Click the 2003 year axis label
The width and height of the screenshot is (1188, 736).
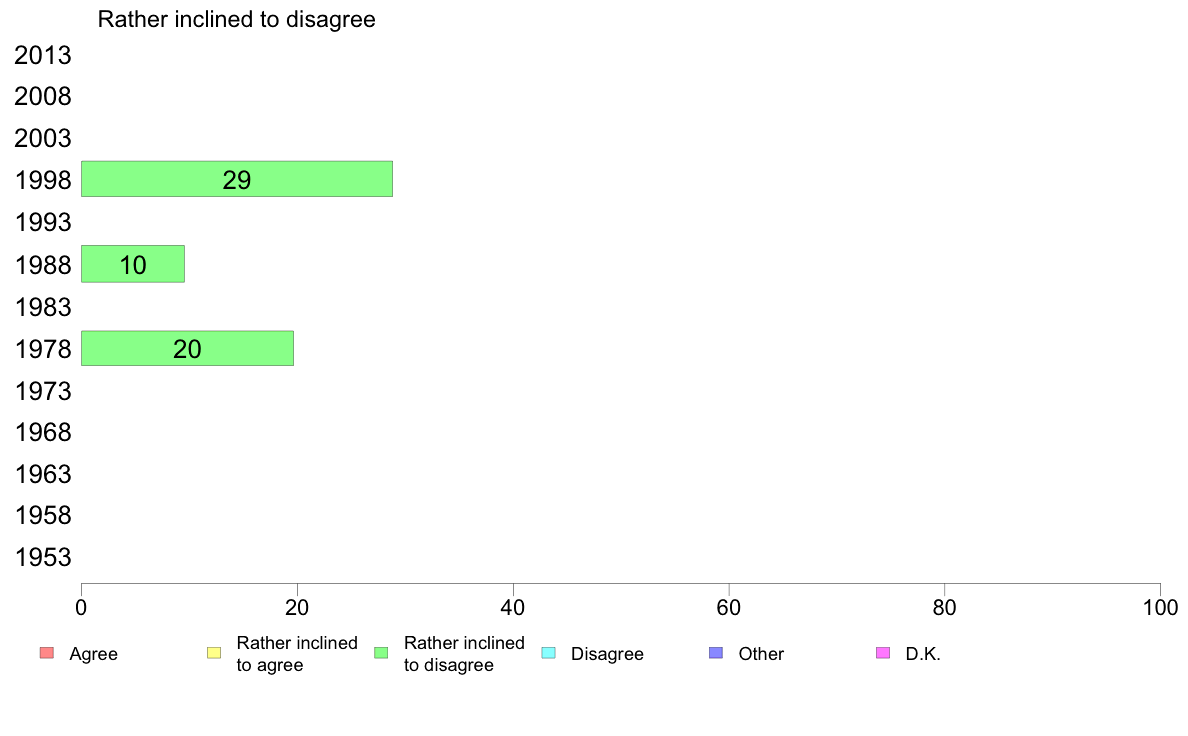point(42,138)
